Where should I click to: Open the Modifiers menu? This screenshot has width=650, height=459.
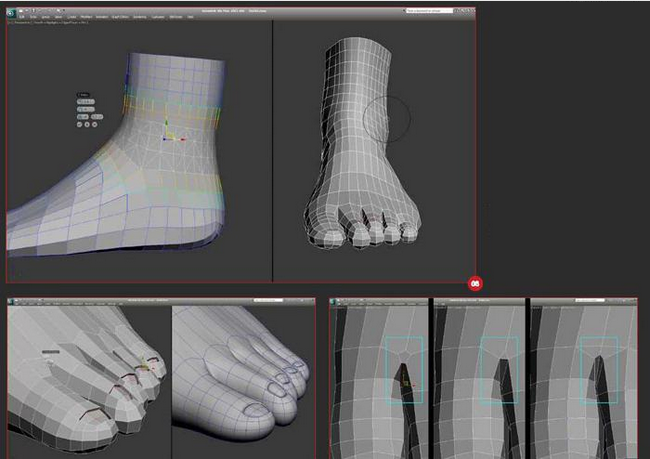86,17
